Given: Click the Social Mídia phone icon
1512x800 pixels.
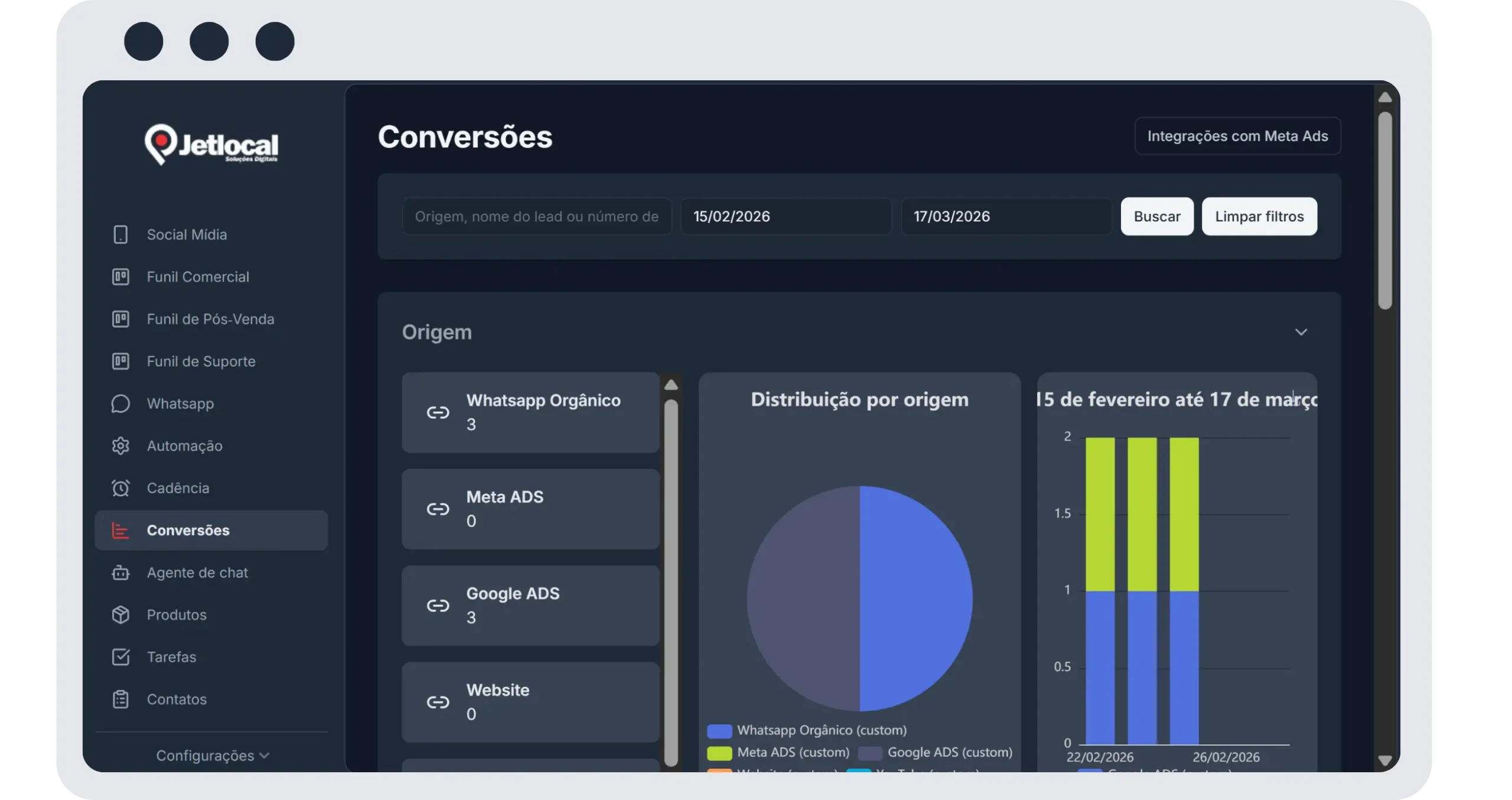Looking at the screenshot, I should click(x=120, y=234).
